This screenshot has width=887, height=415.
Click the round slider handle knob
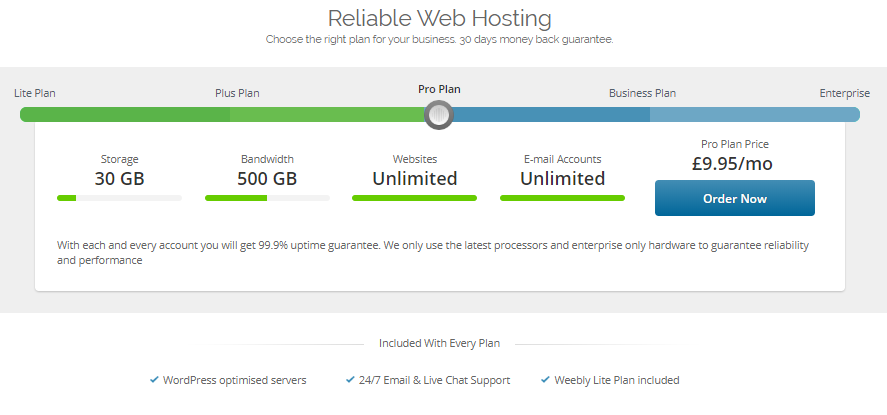point(439,115)
